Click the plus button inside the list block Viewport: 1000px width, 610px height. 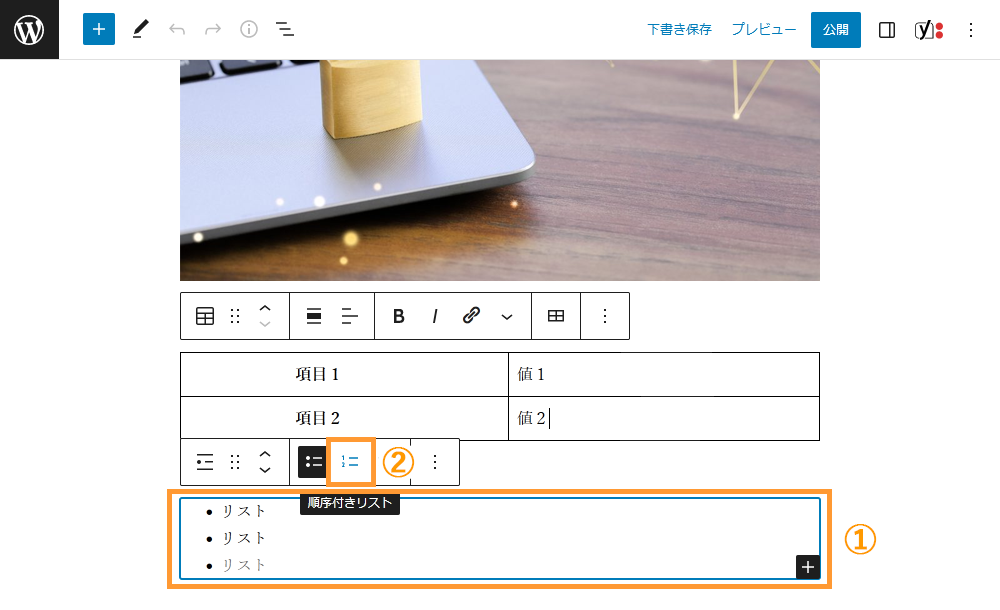pos(807,566)
